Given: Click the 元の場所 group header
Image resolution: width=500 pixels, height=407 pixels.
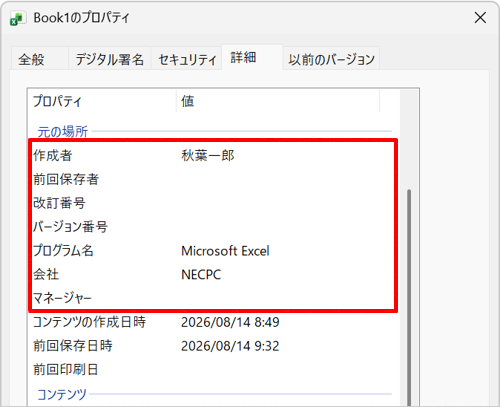Looking at the screenshot, I should point(62,132).
